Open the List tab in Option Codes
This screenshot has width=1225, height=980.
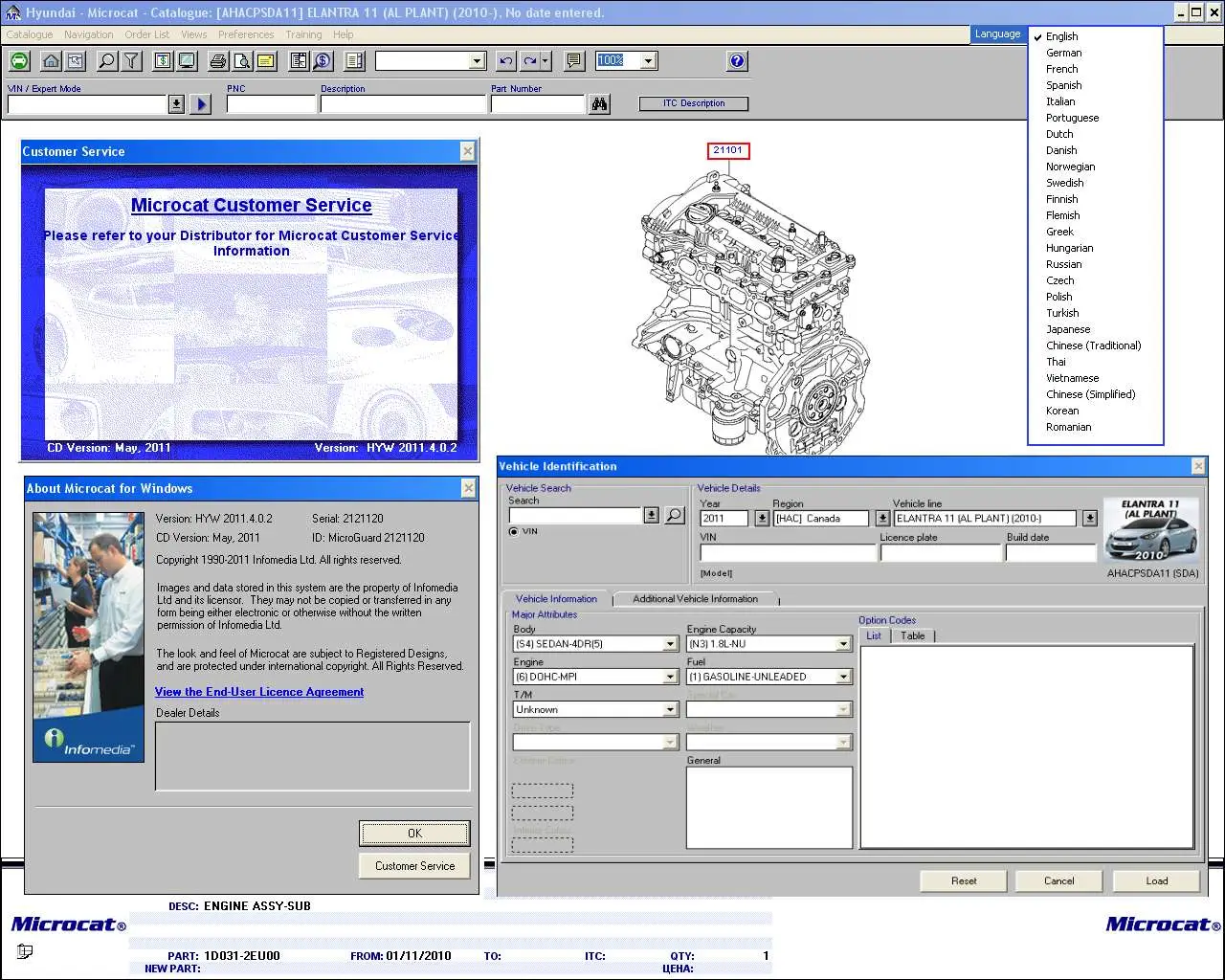coord(874,635)
